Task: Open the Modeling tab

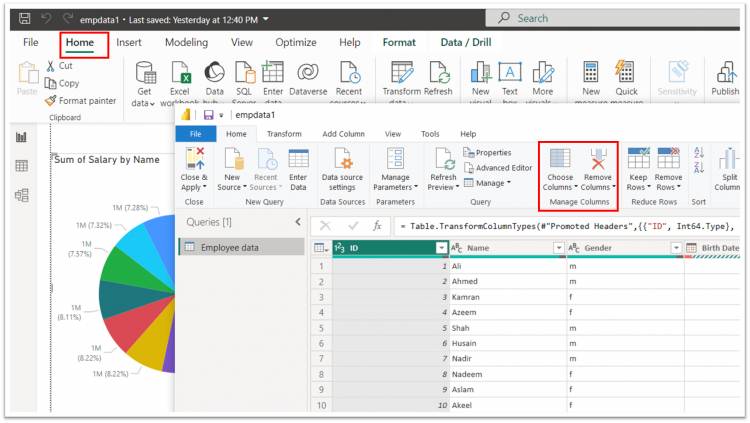Action: (x=187, y=43)
